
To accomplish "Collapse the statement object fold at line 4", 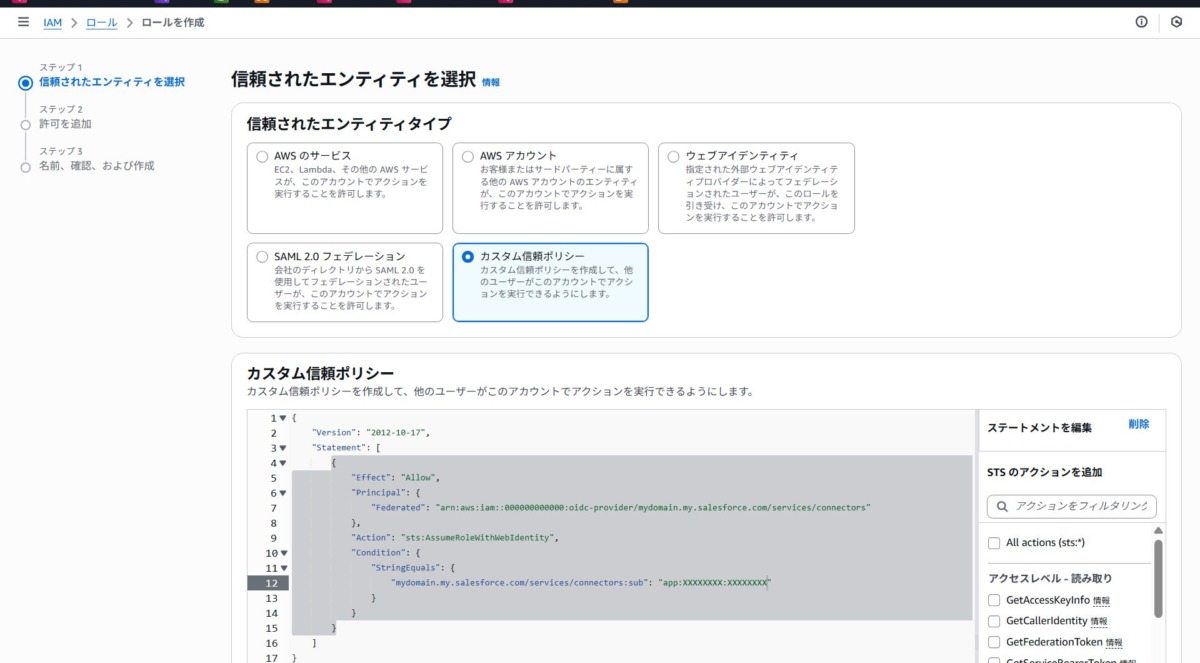I will [283, 463].
